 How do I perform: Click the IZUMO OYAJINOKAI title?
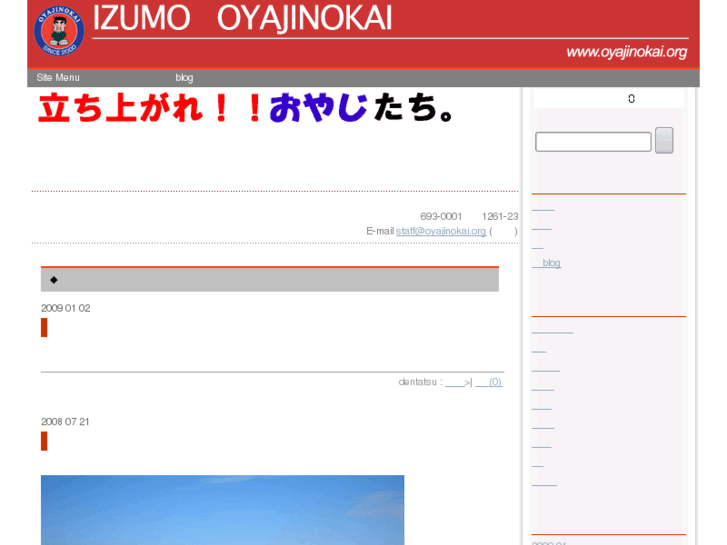point(242,19)
